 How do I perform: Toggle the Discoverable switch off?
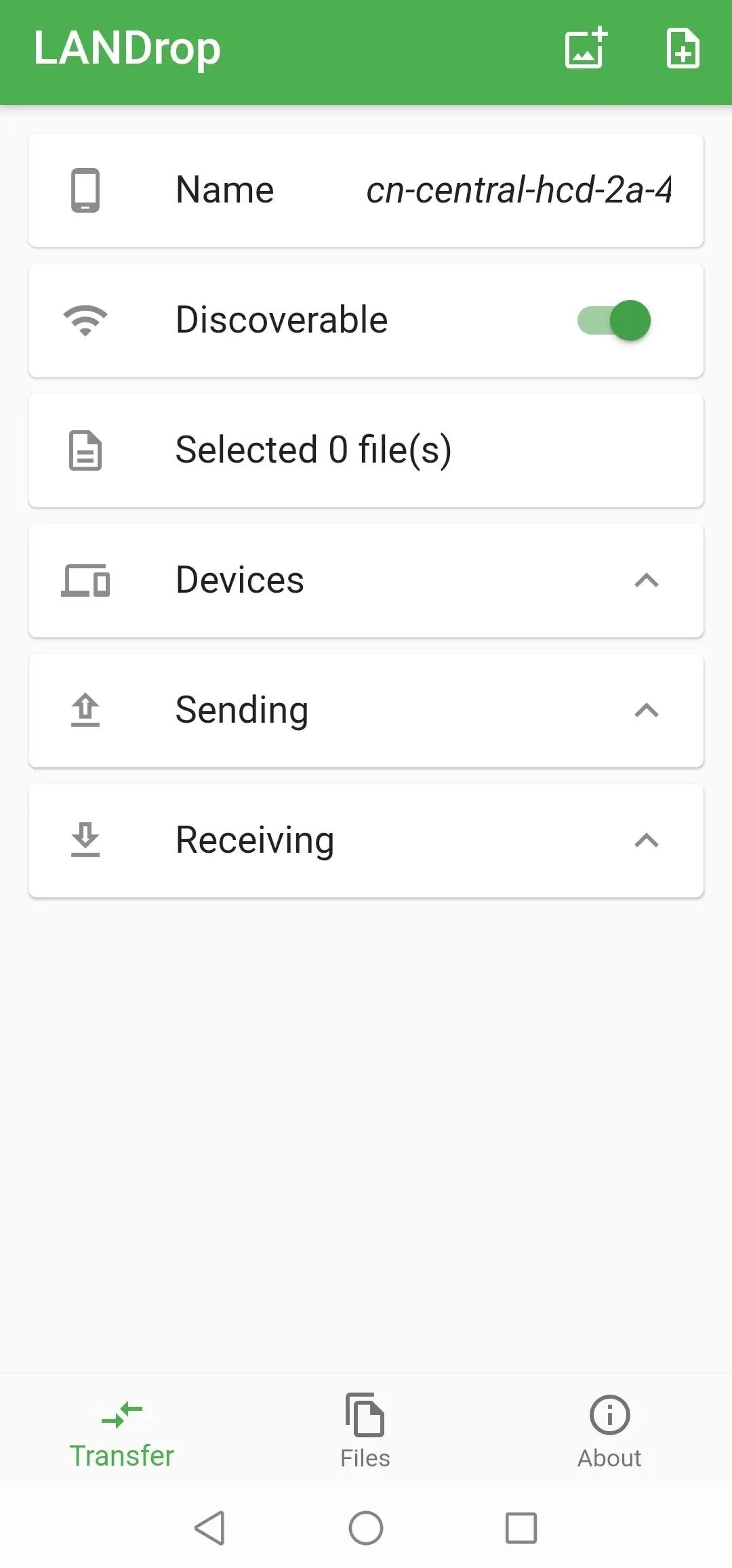tap(614, 320)
